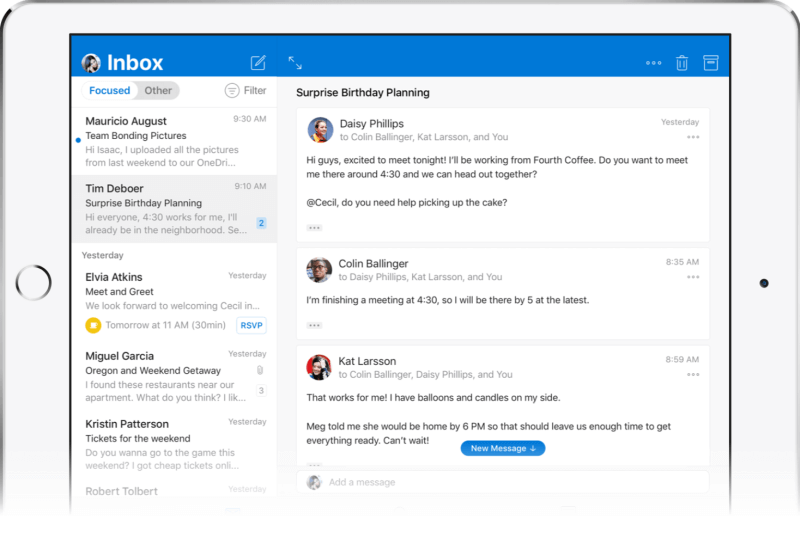Select Tim Deboer's Surprise Birthday Planning email
The height and width of the screenshot is (538, 800).
pos(174,209)
